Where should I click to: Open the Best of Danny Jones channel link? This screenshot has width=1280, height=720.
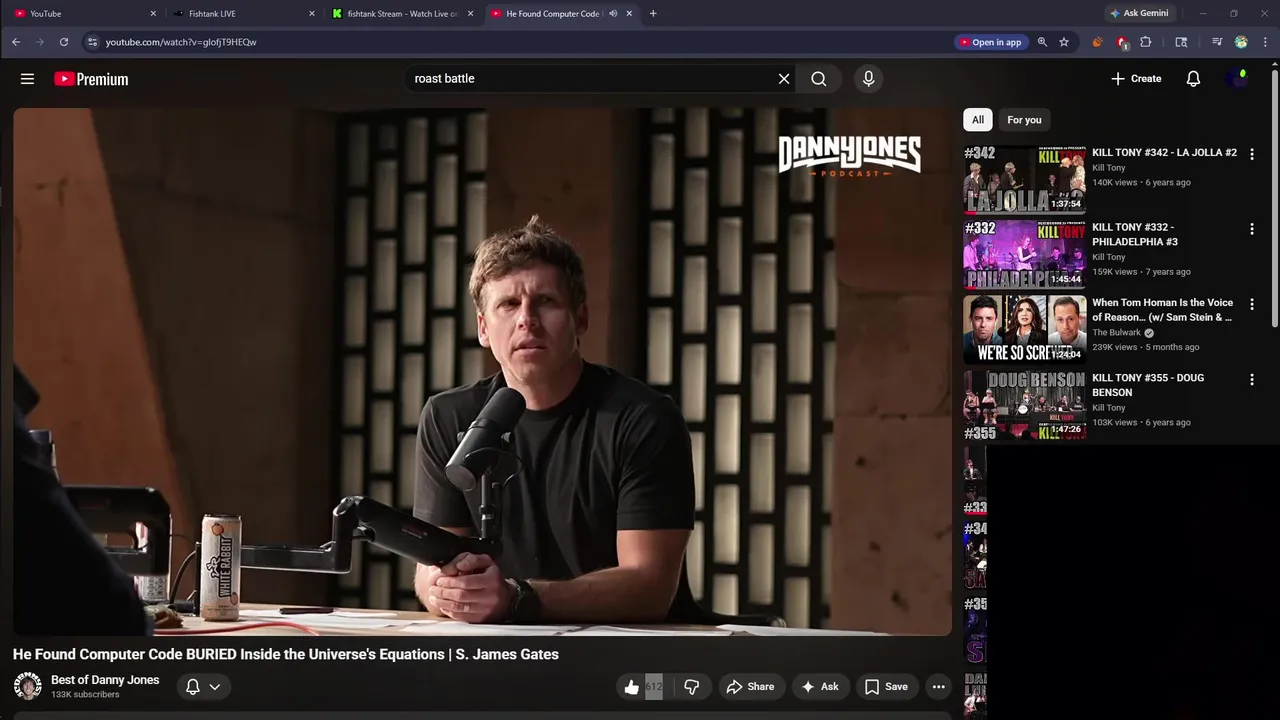click(x=105, y=680)
